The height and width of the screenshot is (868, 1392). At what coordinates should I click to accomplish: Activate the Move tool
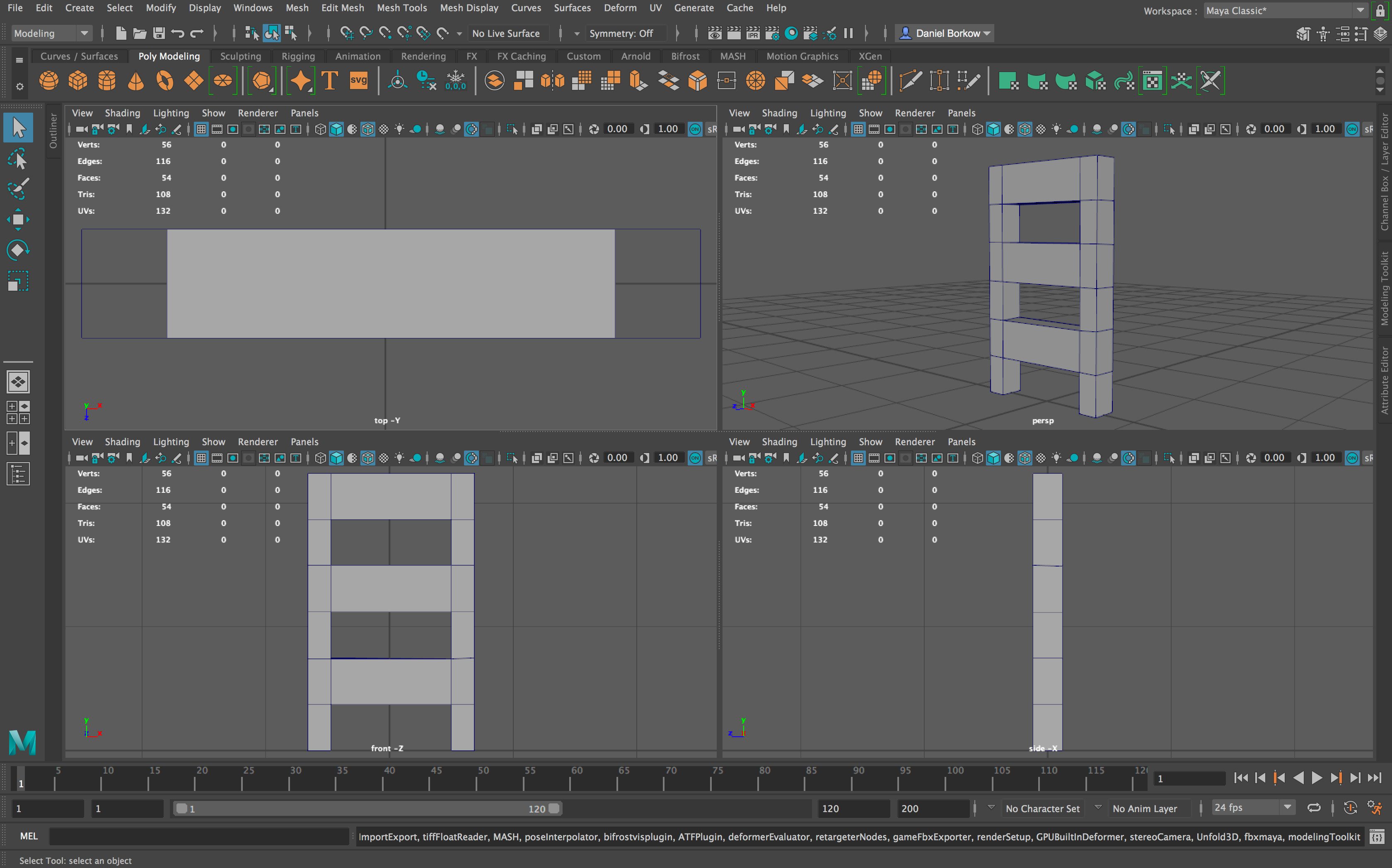pos(18,219)
